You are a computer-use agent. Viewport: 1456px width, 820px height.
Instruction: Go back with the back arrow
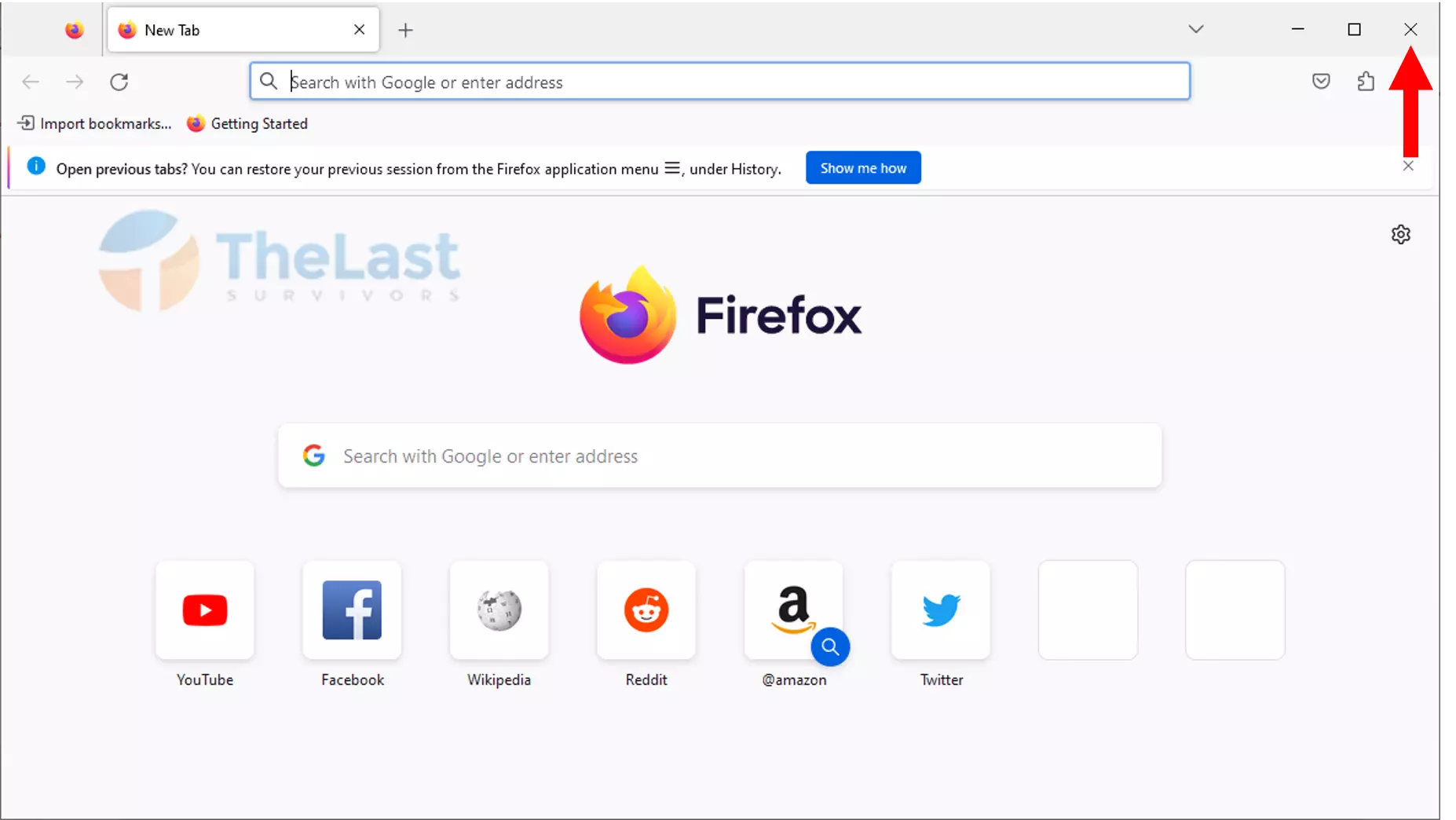tap(31, 82)
